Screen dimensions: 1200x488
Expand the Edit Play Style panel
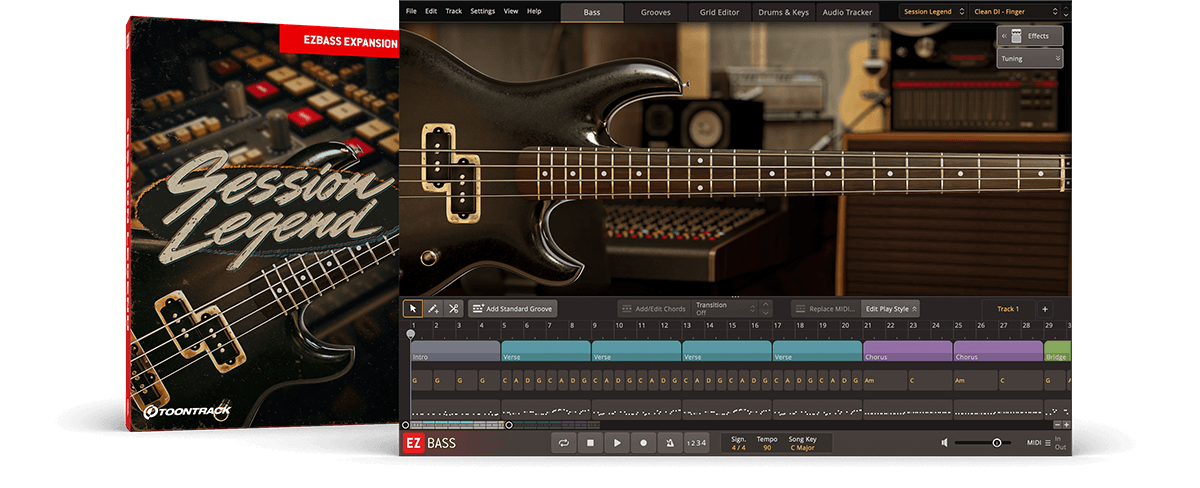pyautogui.click(x=891, y=309)
